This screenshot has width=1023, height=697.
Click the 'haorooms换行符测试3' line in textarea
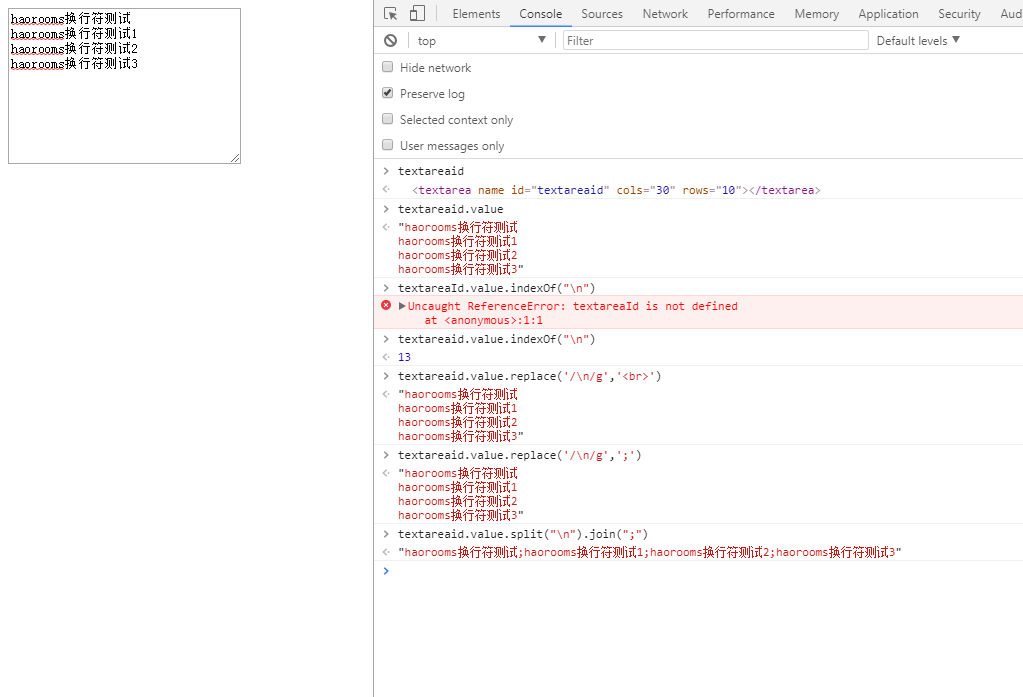click(74, 63)
